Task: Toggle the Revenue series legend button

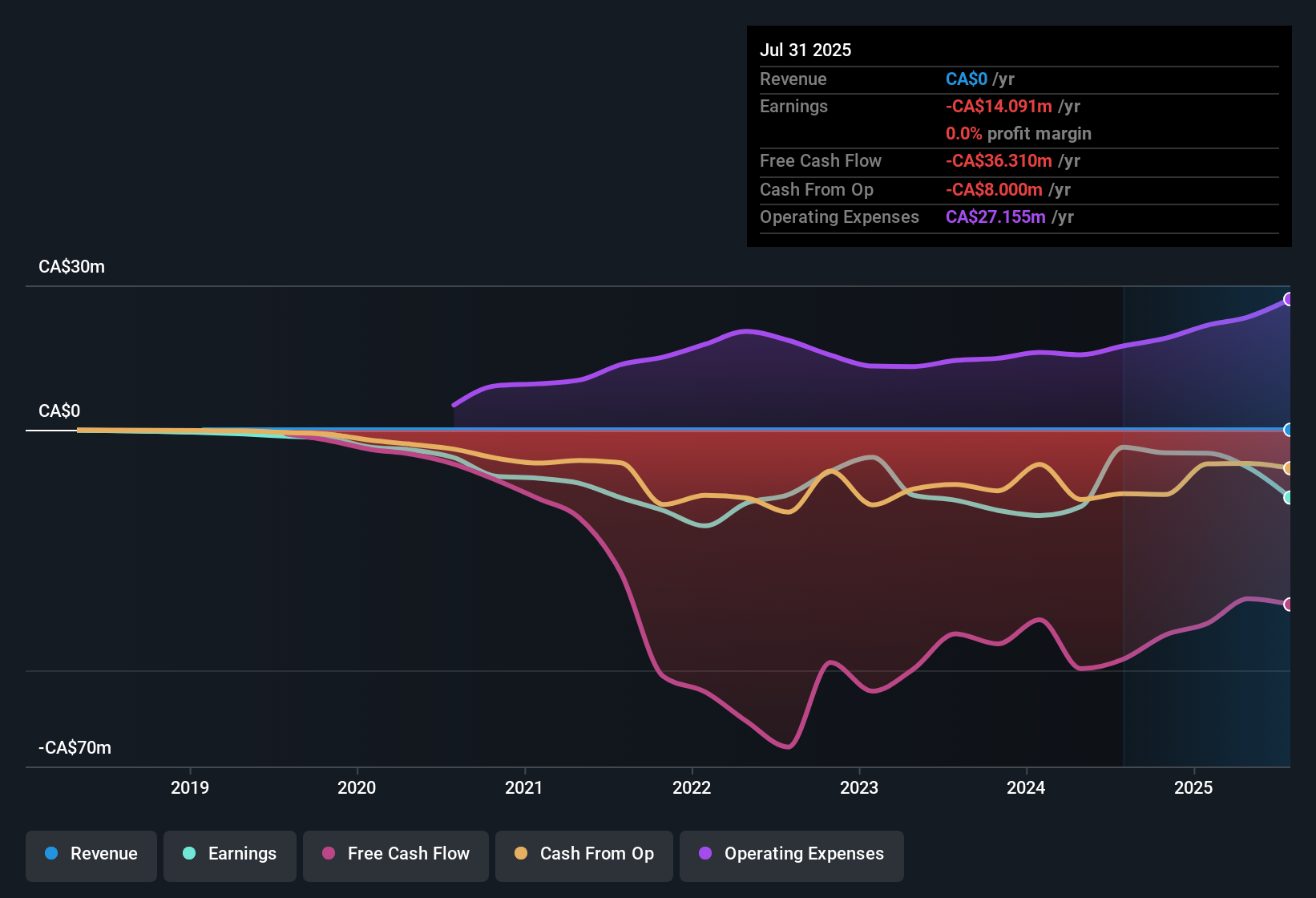Action: coord(91,856)
